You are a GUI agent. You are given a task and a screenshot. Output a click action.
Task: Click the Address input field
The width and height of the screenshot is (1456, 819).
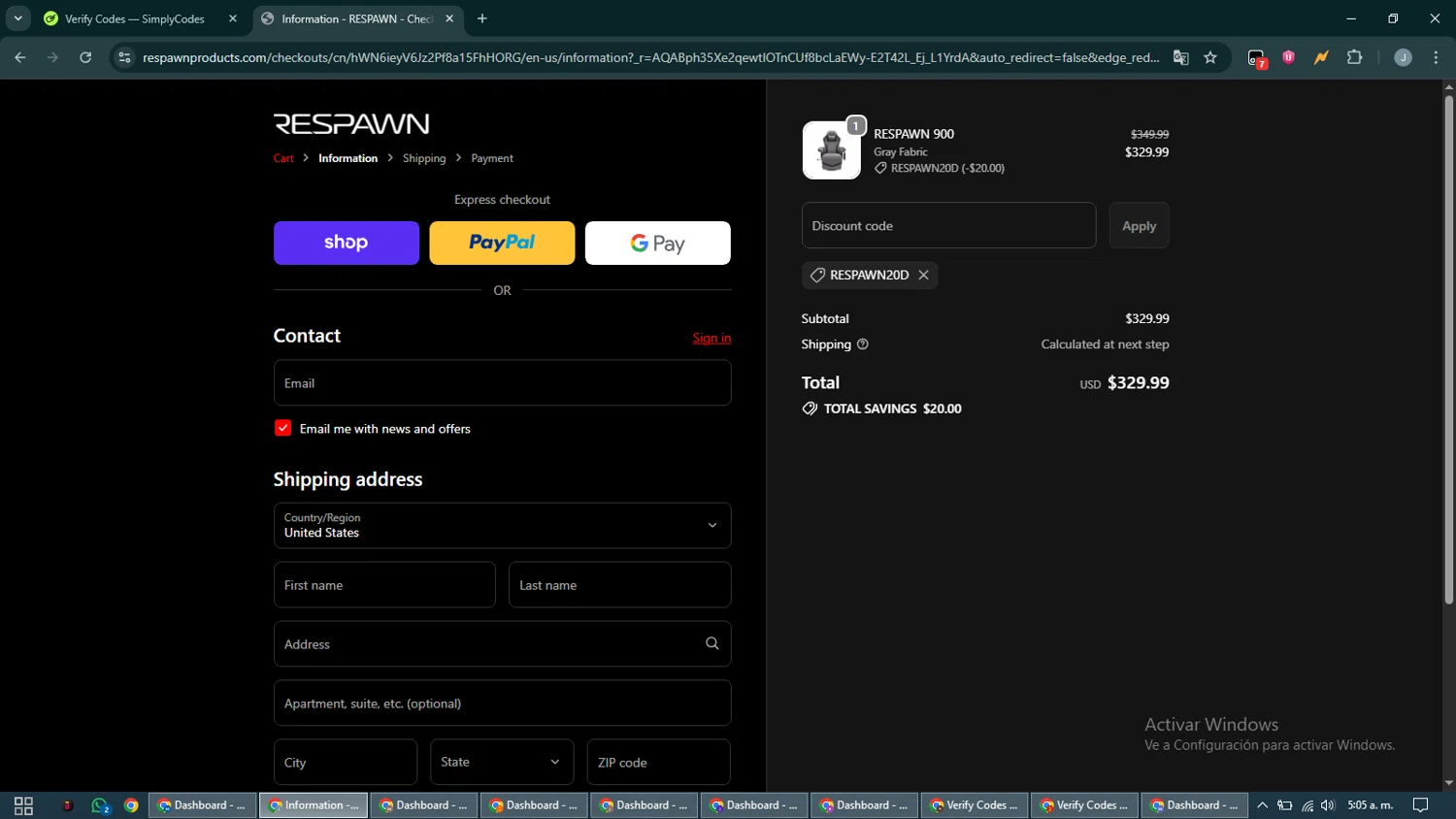pyautogui.click(x=502, y=644)
